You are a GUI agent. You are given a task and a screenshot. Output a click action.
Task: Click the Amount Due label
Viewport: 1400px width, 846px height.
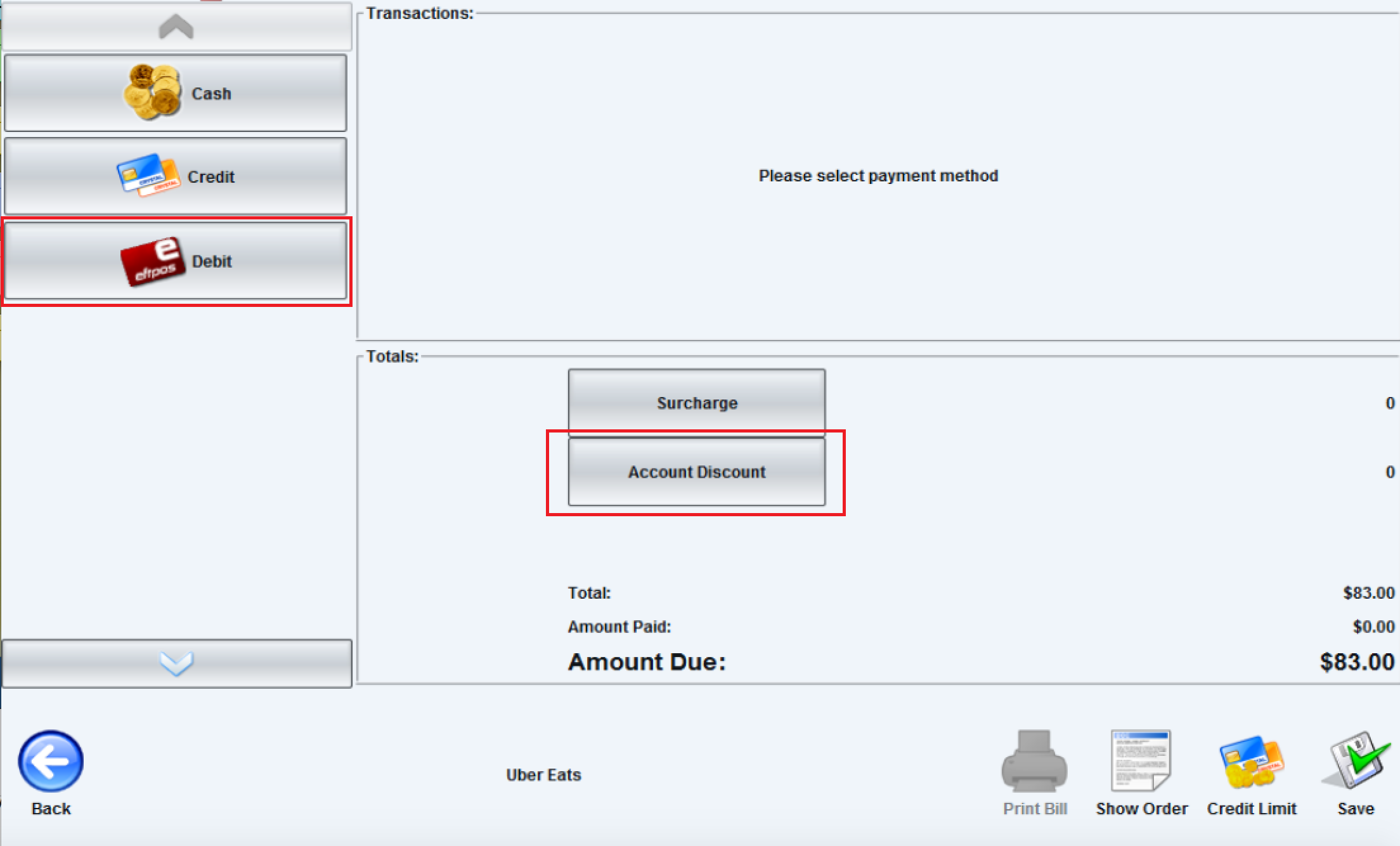pyautogui.click(x=647, y=662)
